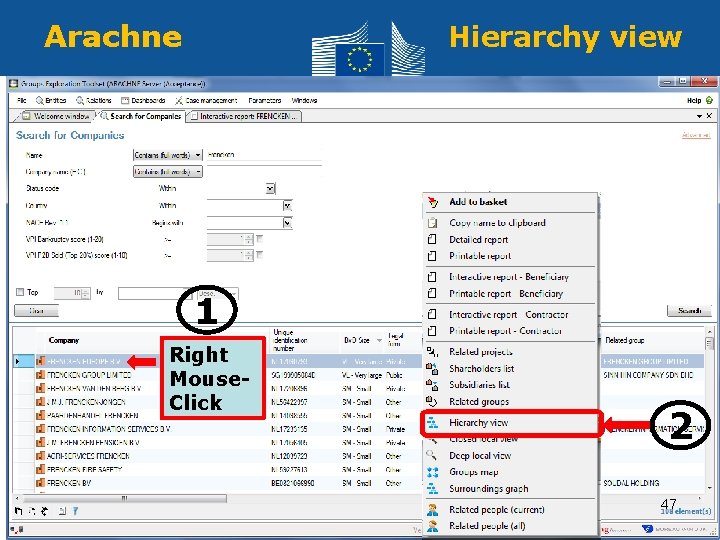Image resolution: width=720 pixels, height=540 pixels.
Task: Open Interactive report - Contractor
Action: point(510,315)
